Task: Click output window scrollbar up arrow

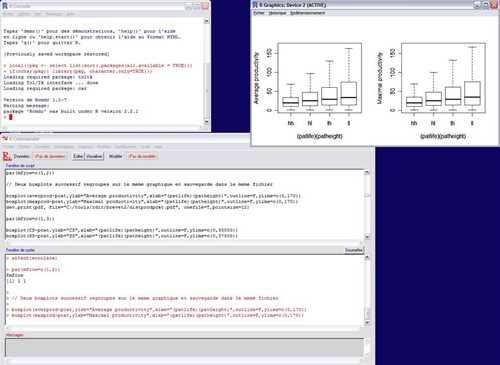Action: [367, 258]
